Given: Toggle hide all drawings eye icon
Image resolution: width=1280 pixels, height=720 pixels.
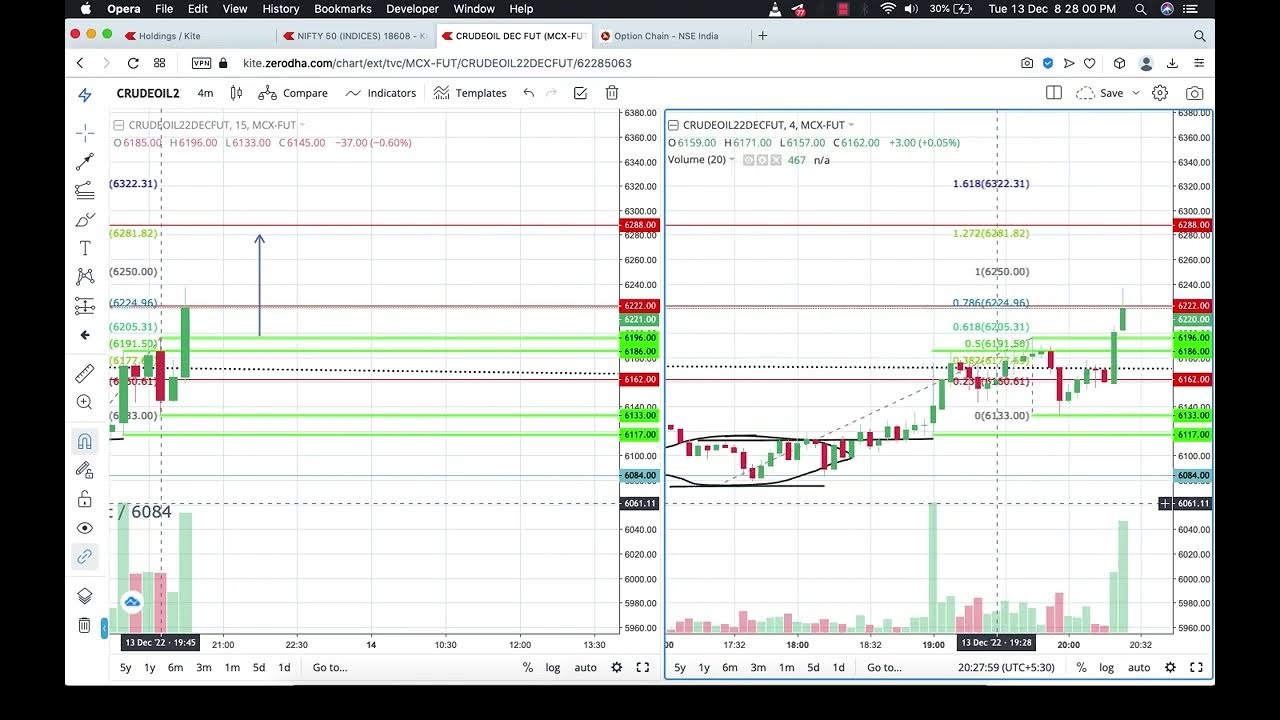Looking at the screenshot, I should tap(85, 528).
